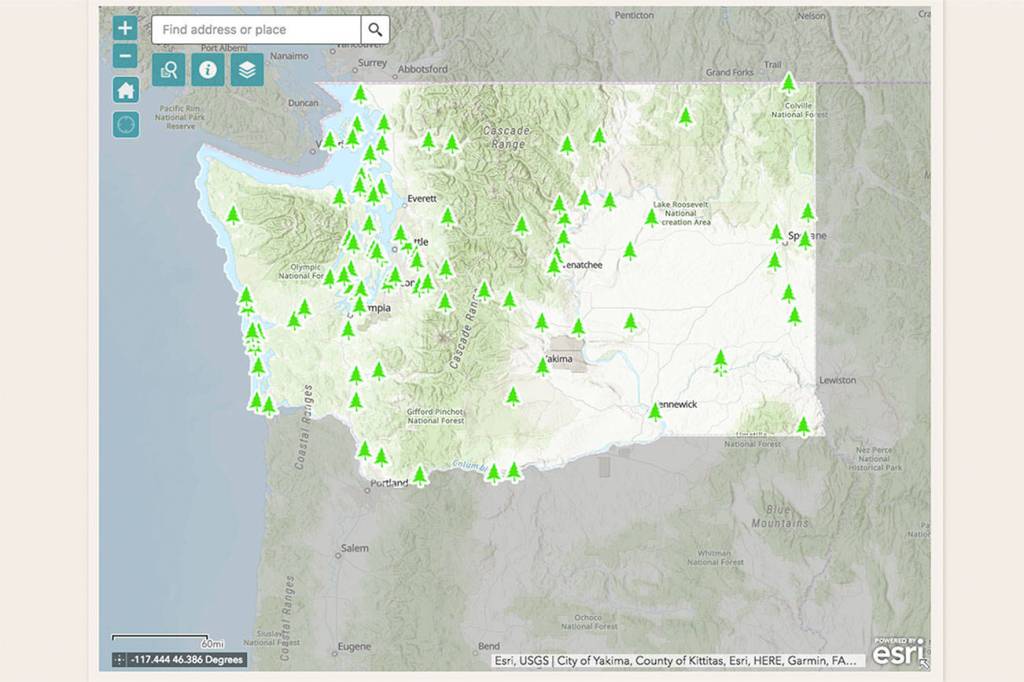Click the My Location crosshair button
Image resolution: width=1024 pixels, height=682 pixels.
(x=125, y=125)
